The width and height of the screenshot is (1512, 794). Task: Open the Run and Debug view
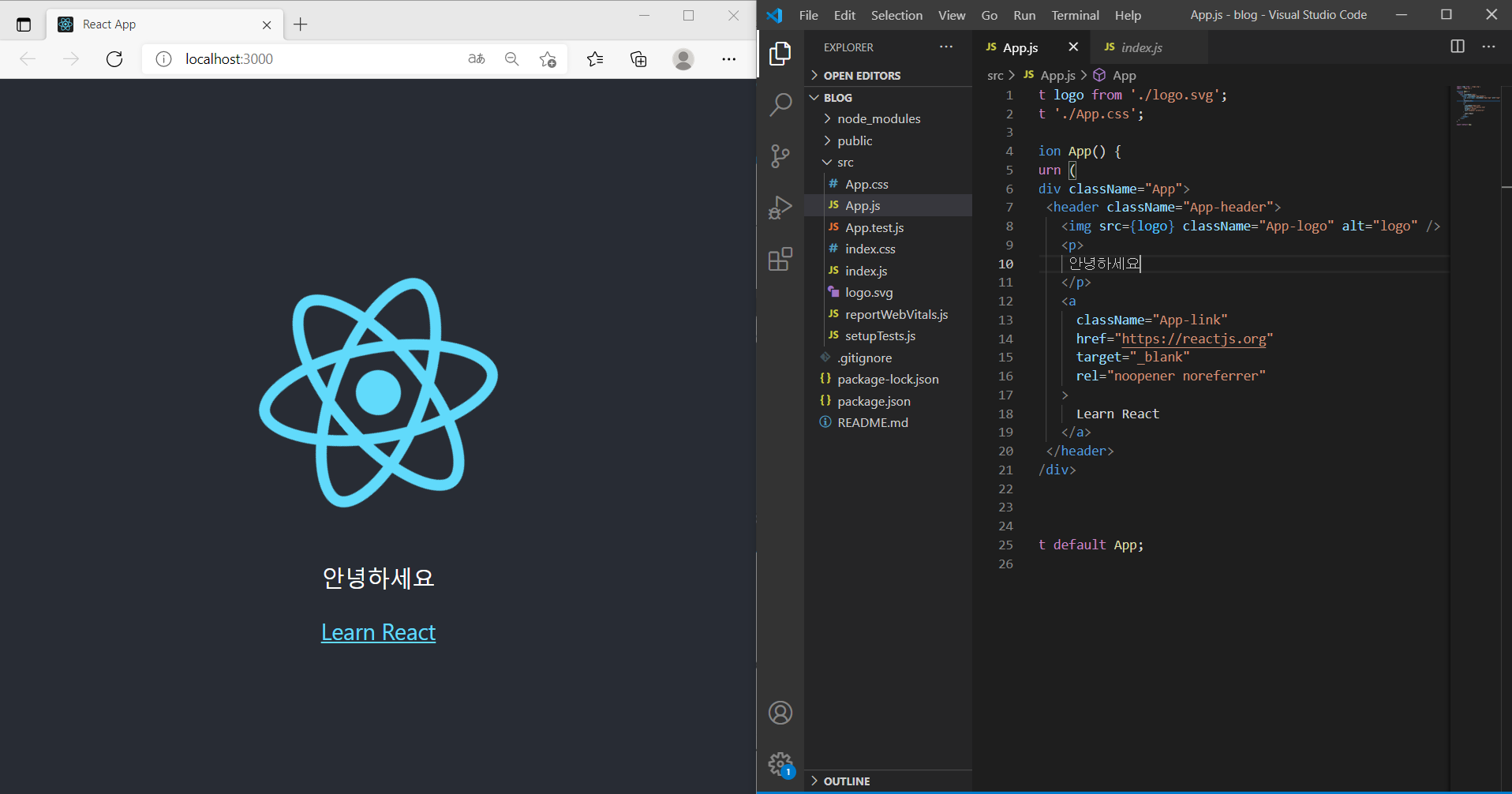[780, 208]
